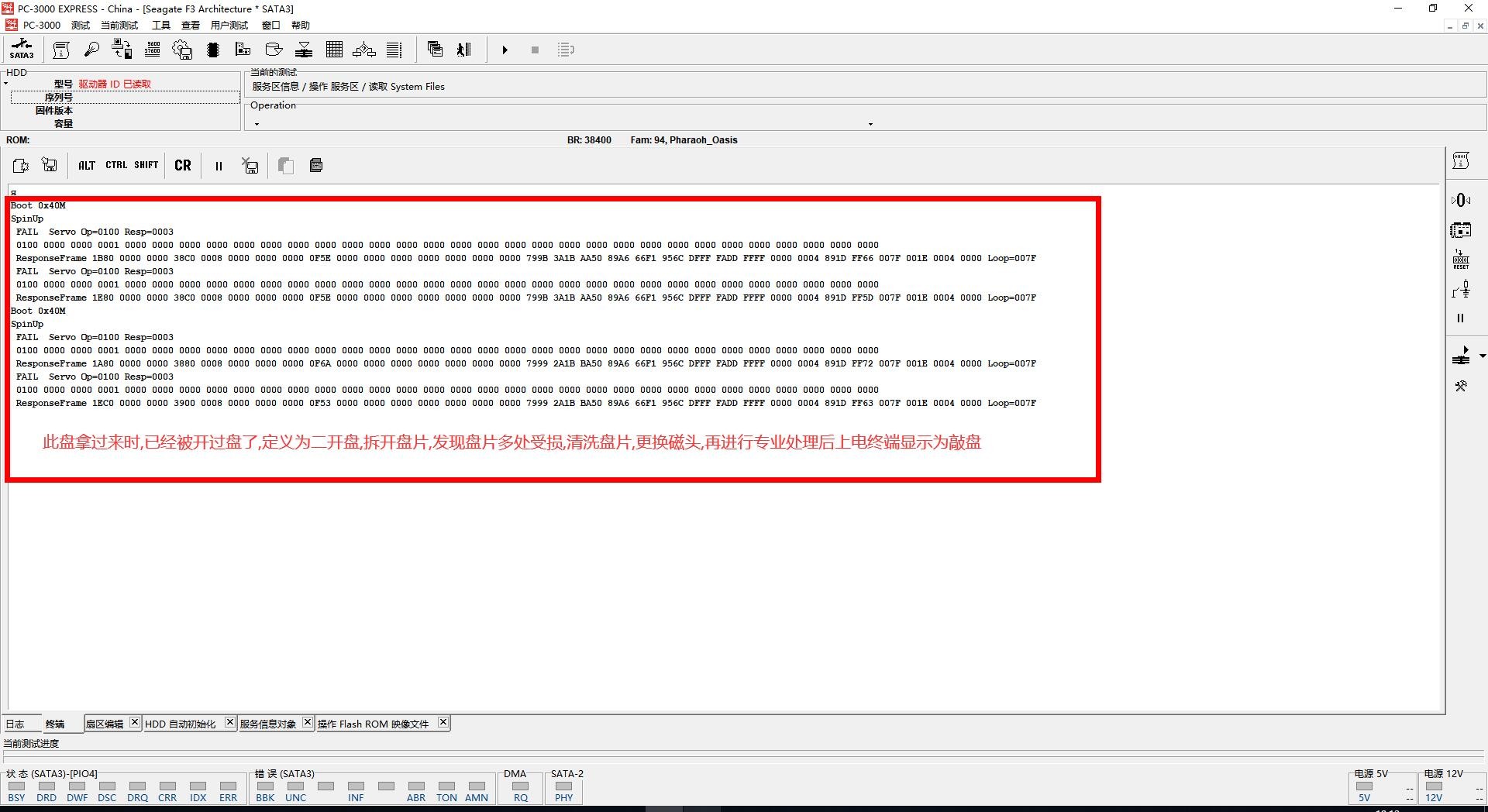Screen dimensions: 1488x812
Task: Open the PC-3000 menu
Action: [x=42, y=25]
